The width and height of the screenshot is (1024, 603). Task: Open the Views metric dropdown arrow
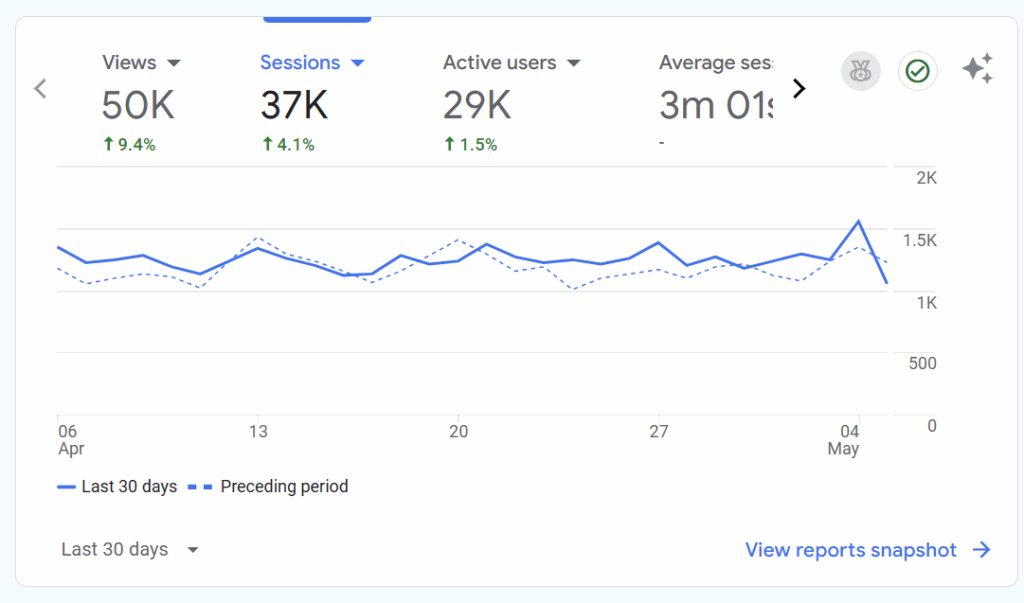pos(173,63)
